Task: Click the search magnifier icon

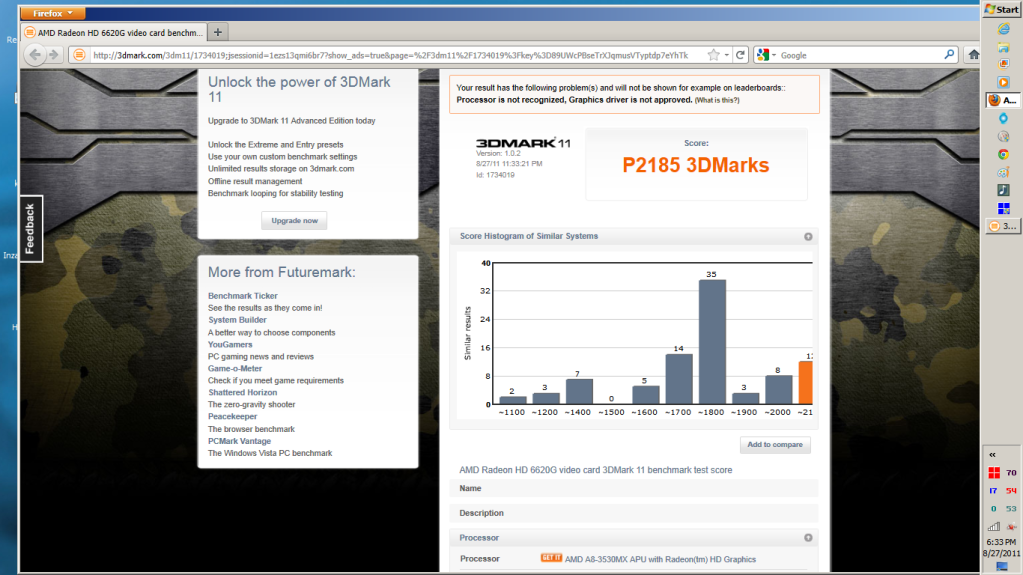Action: click(x=949, y=55)
